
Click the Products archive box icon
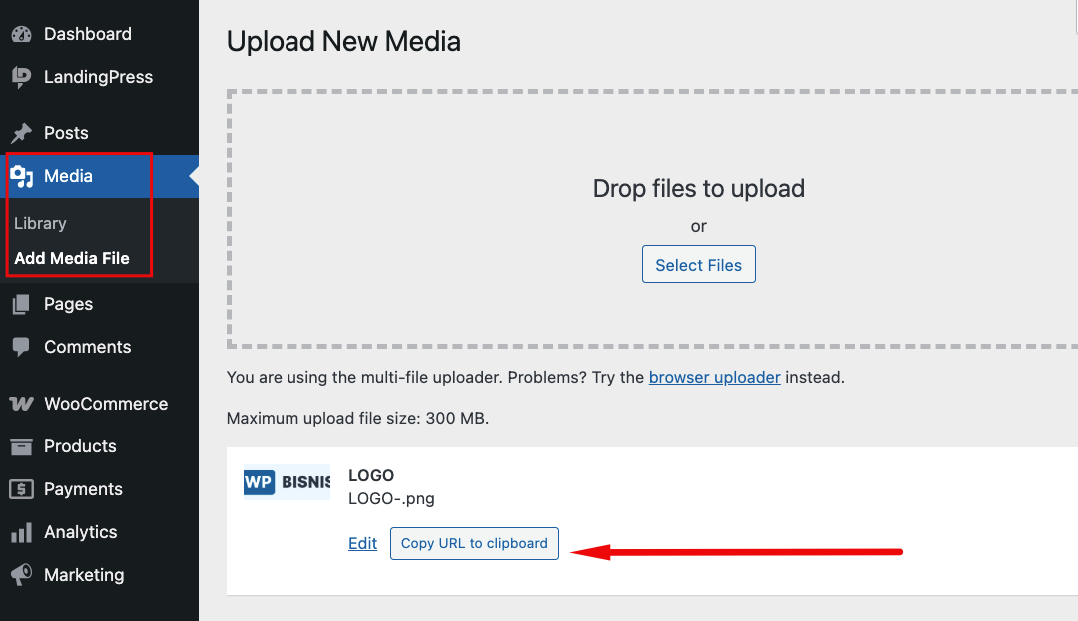point(21,446)
